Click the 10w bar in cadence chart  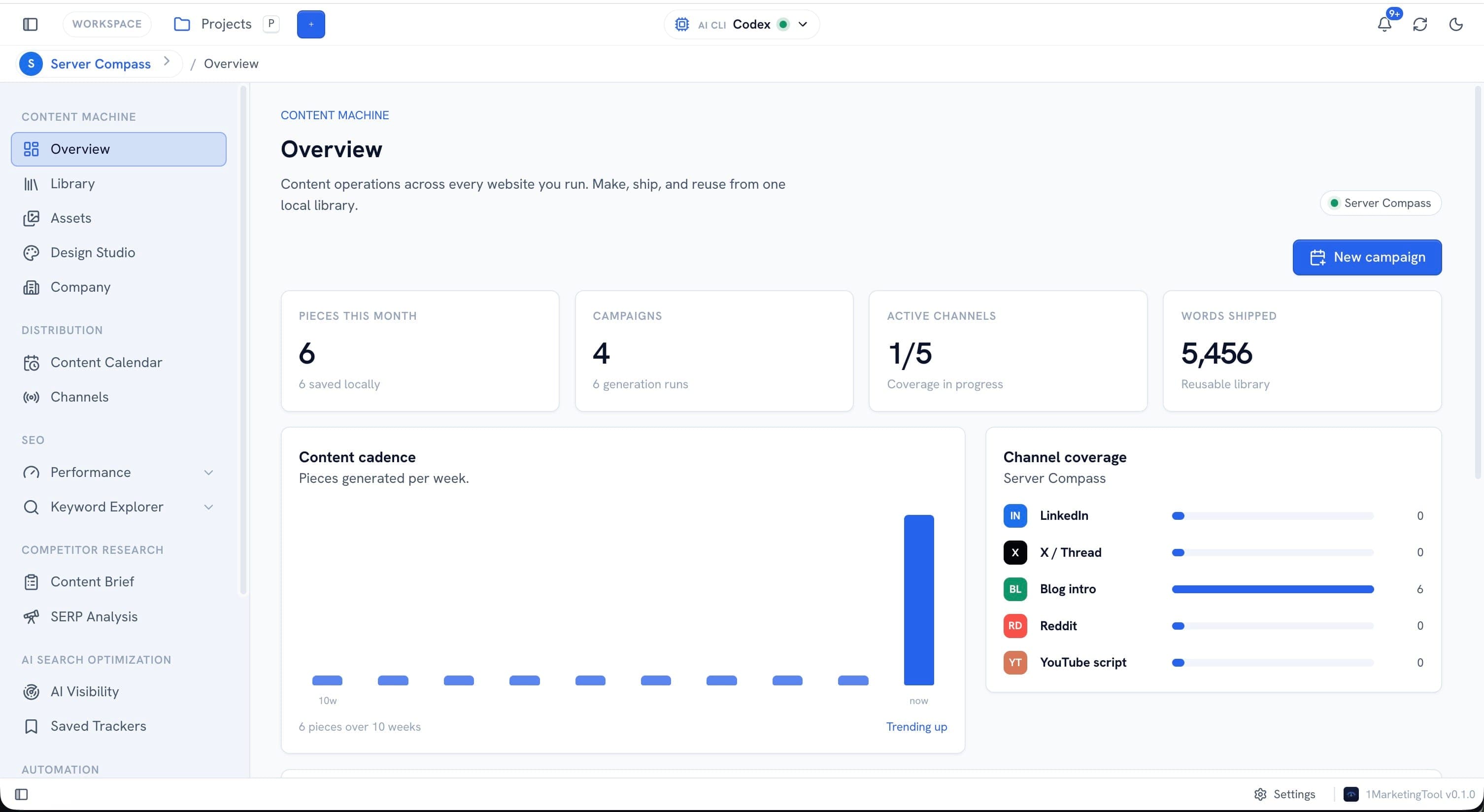click(327, 680)
